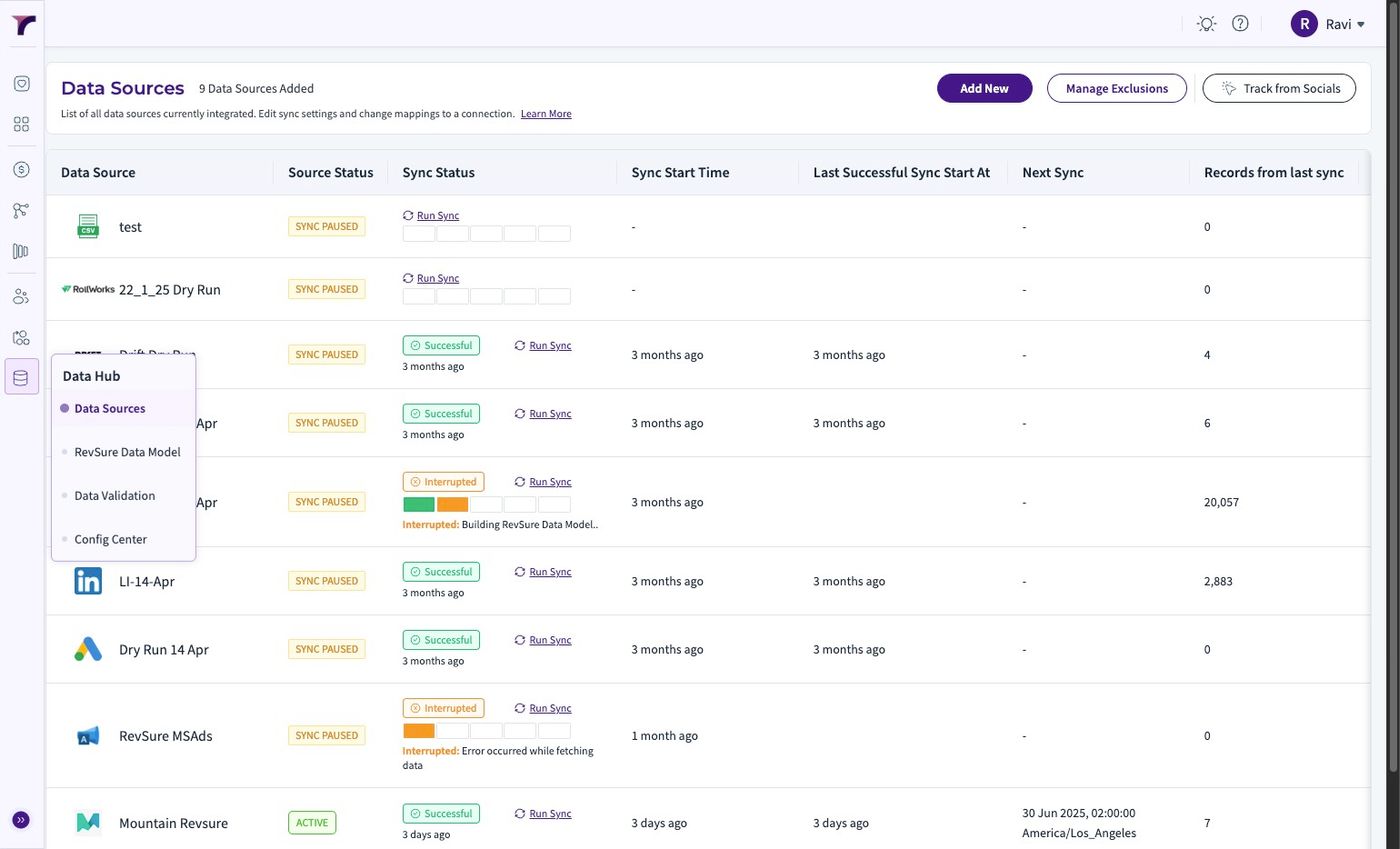The height and width of the screenshot is (849, 1400).
Task: Click the 22_1_25 Dry Run name
Action: pyautogui.click(x=170, y=289)
